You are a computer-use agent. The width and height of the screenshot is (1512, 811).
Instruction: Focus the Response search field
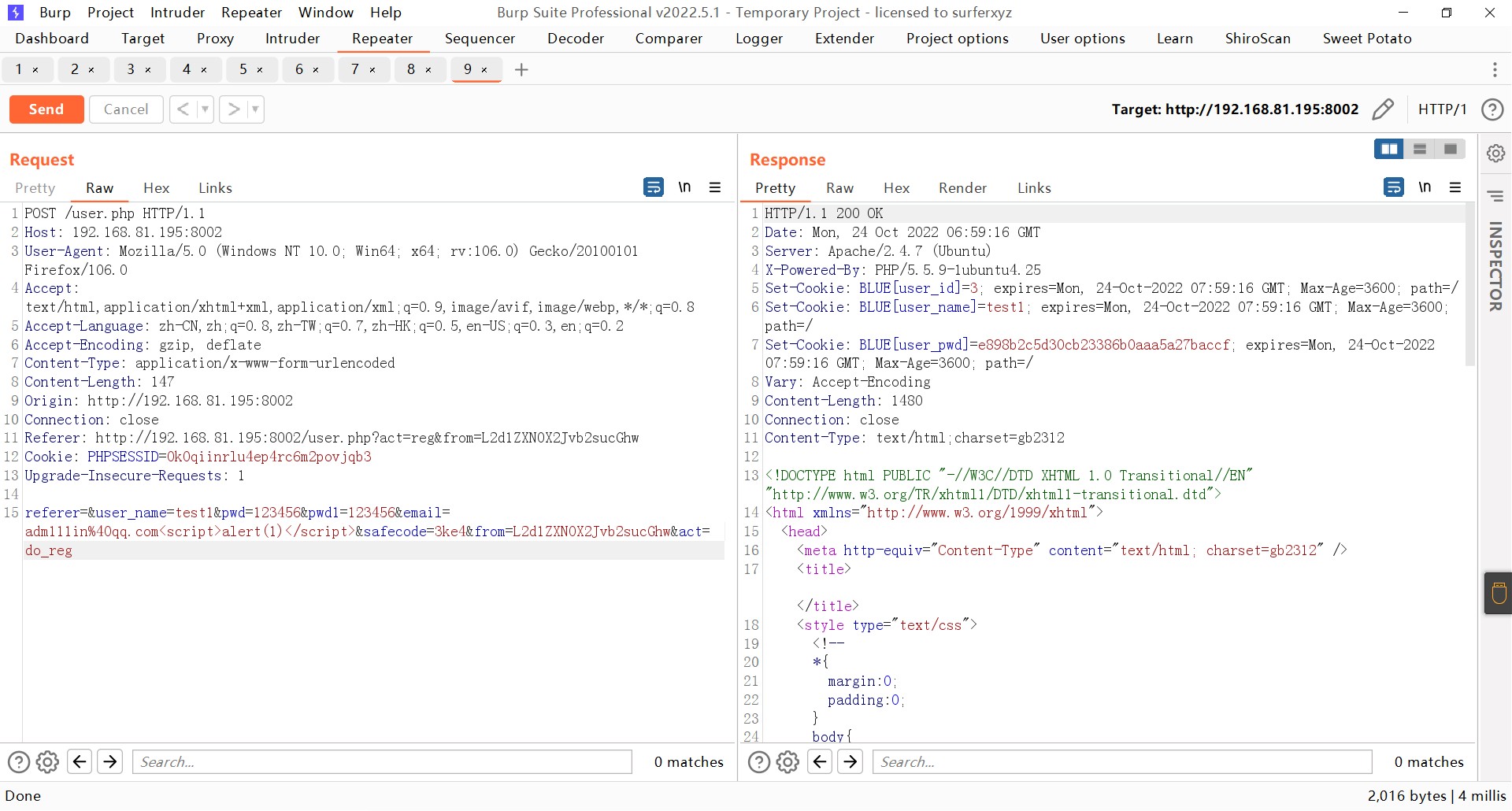[x=1123, y=762]
